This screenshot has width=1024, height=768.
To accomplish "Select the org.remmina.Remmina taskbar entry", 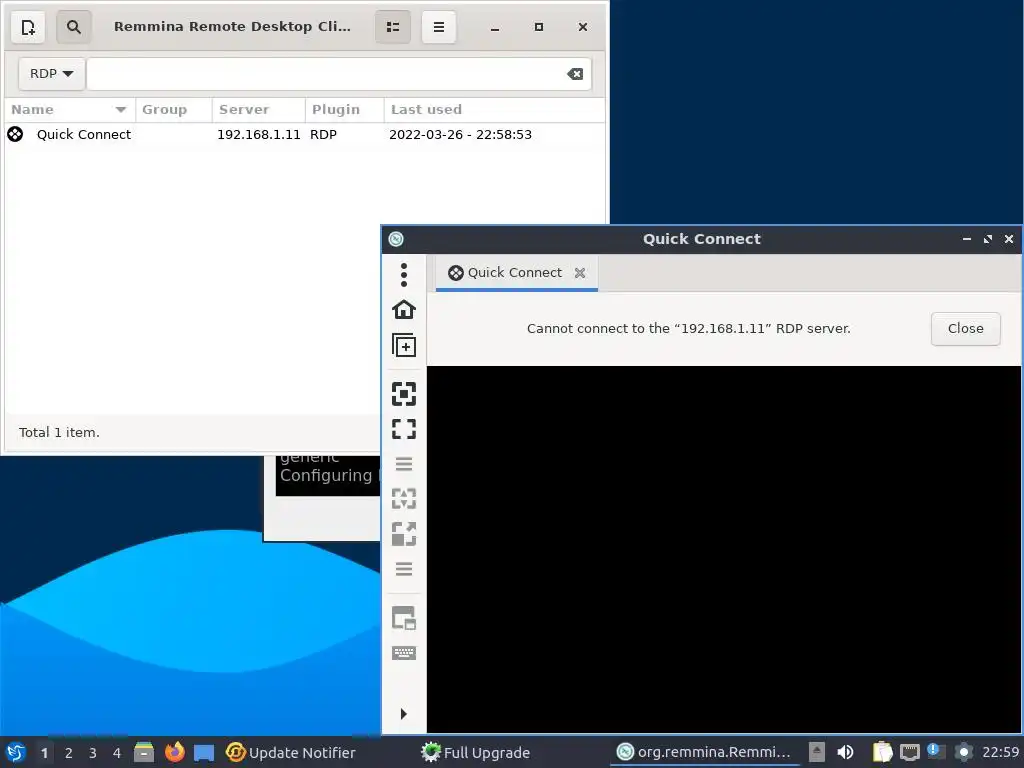I will (704, 752).
